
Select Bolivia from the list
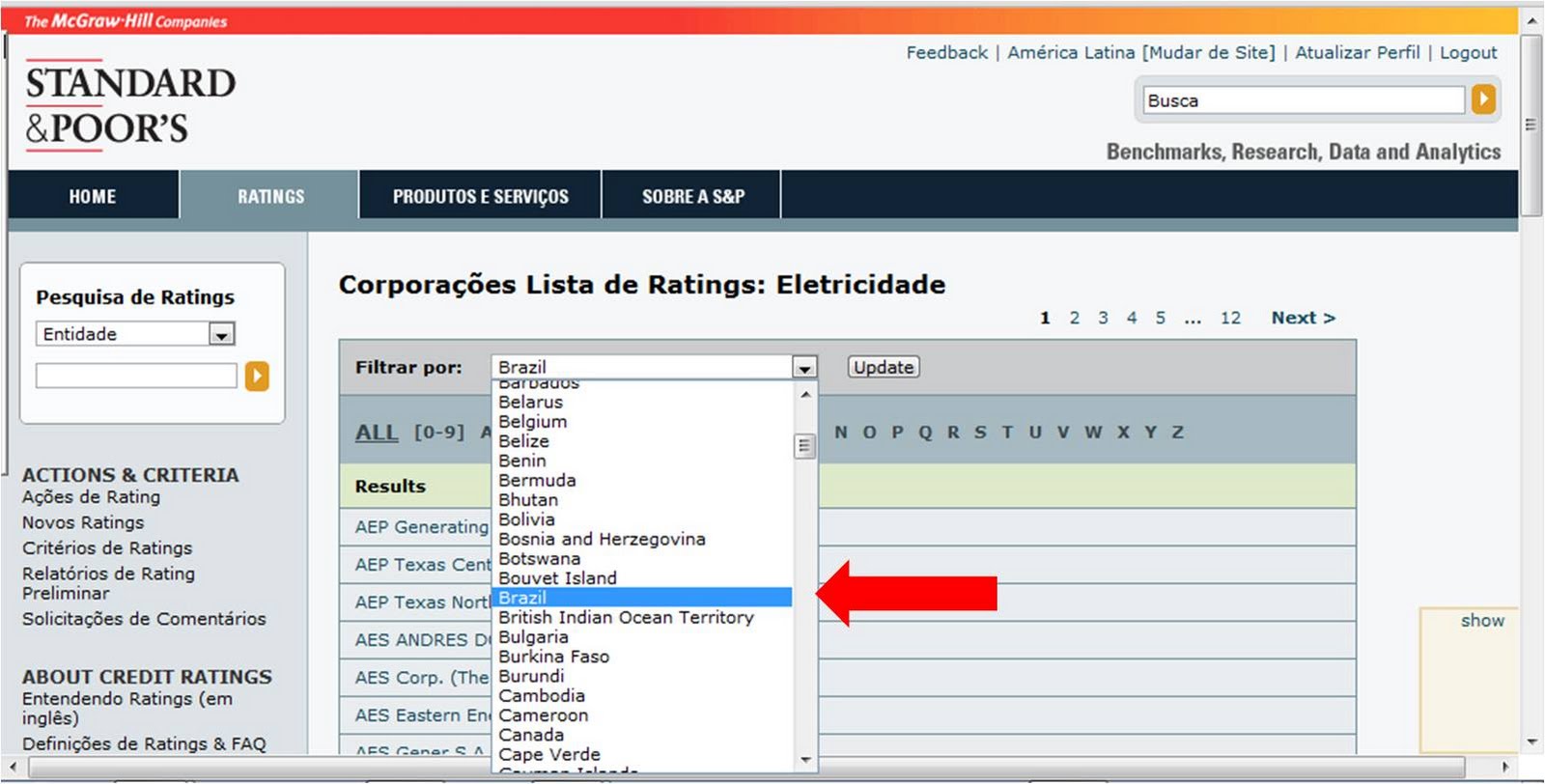[x=641, y=519]
